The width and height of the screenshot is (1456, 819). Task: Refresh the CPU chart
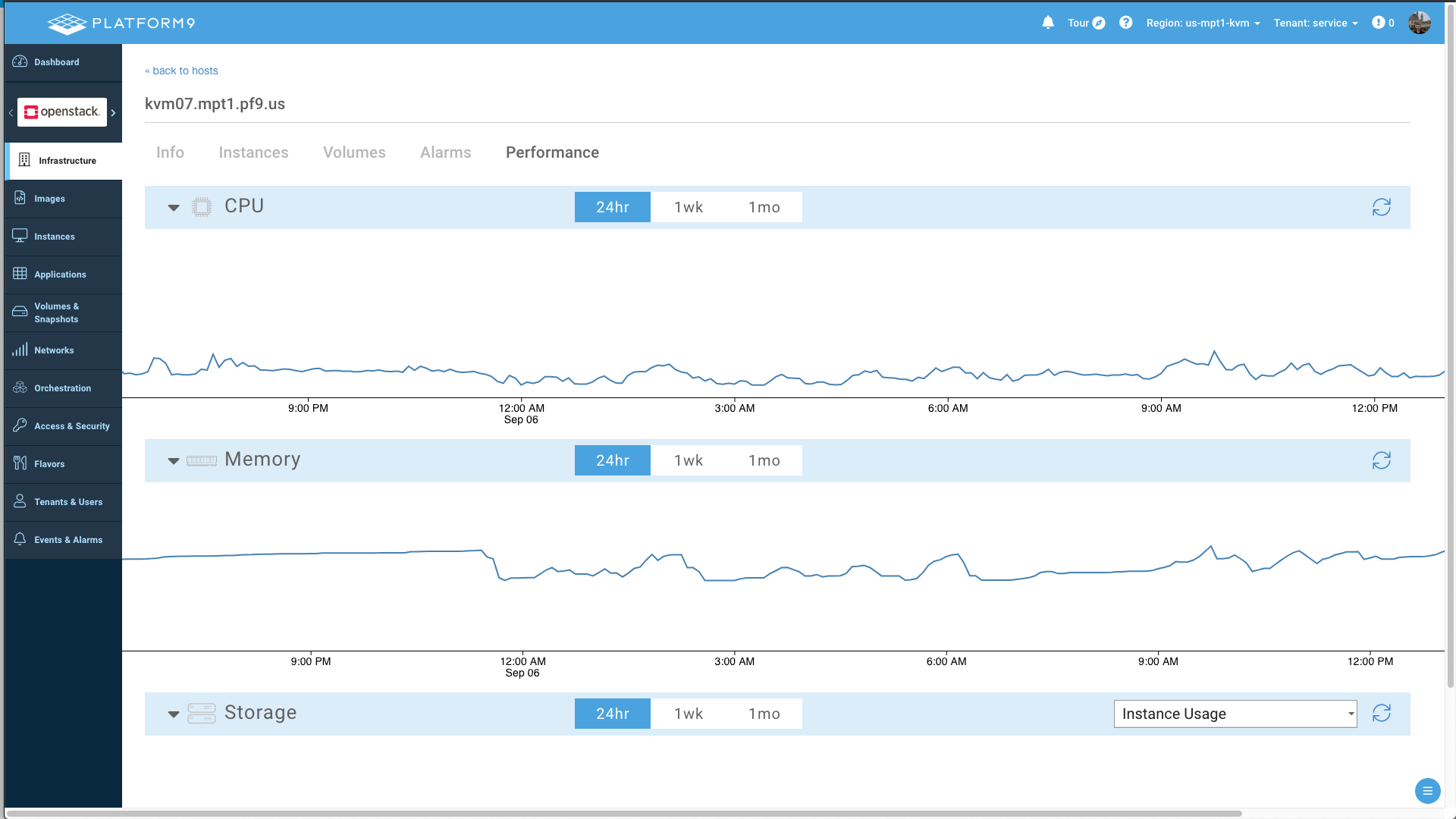[x=1381, y=207]
